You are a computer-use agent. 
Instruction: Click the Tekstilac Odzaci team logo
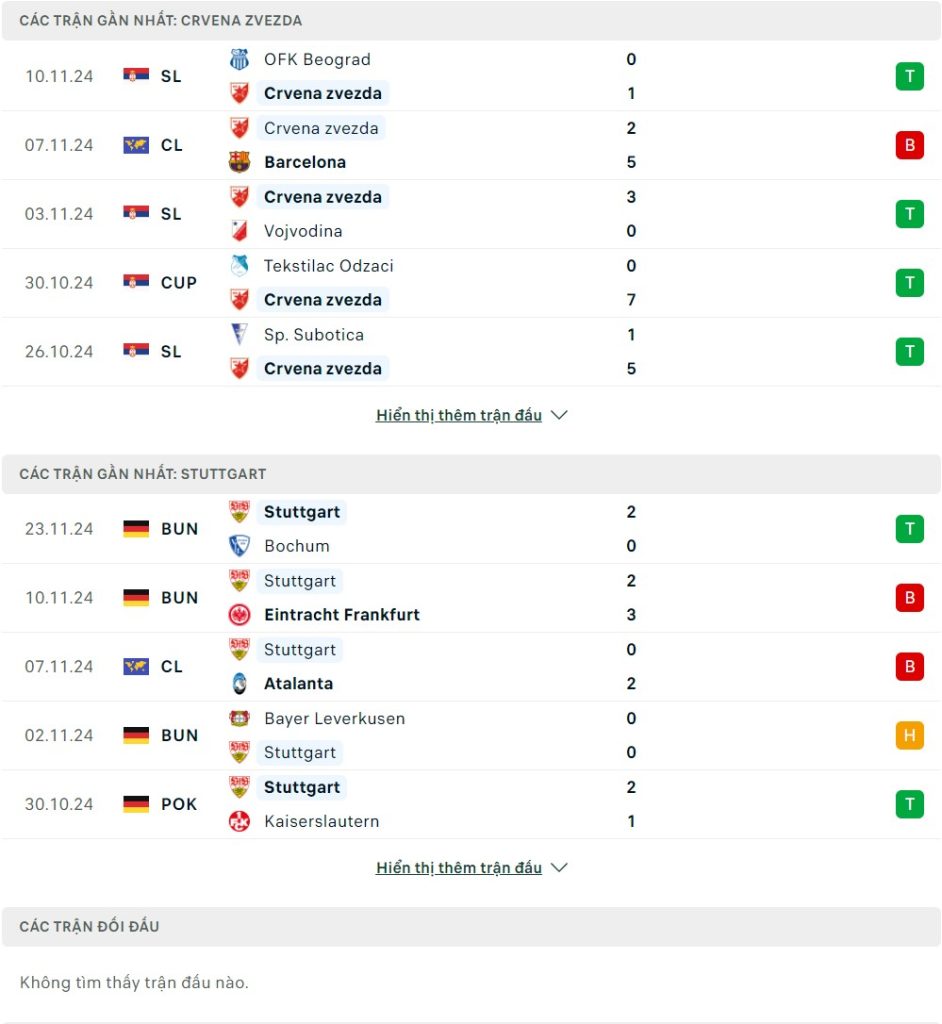[x=239, y=266]
